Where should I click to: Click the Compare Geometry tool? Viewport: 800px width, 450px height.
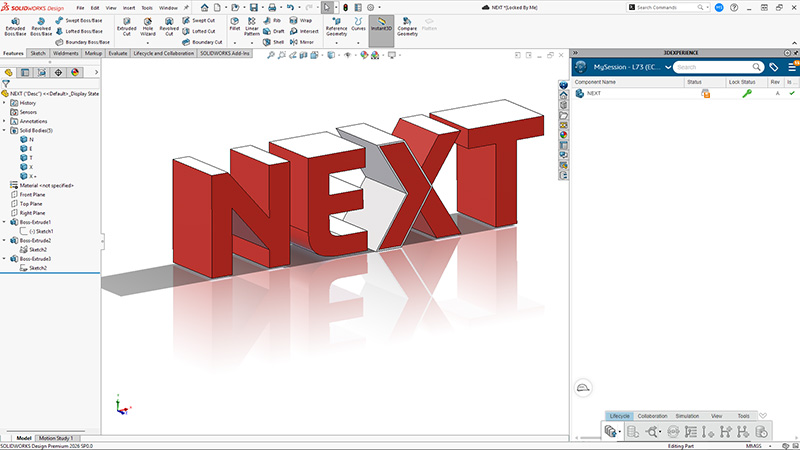(x=407, y=27)
